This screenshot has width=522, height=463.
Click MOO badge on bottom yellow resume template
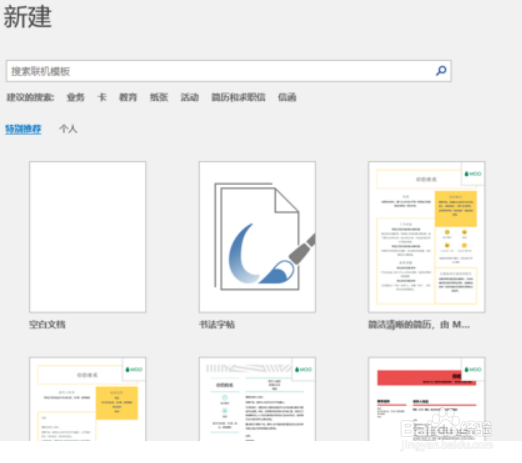click(134, 369)
